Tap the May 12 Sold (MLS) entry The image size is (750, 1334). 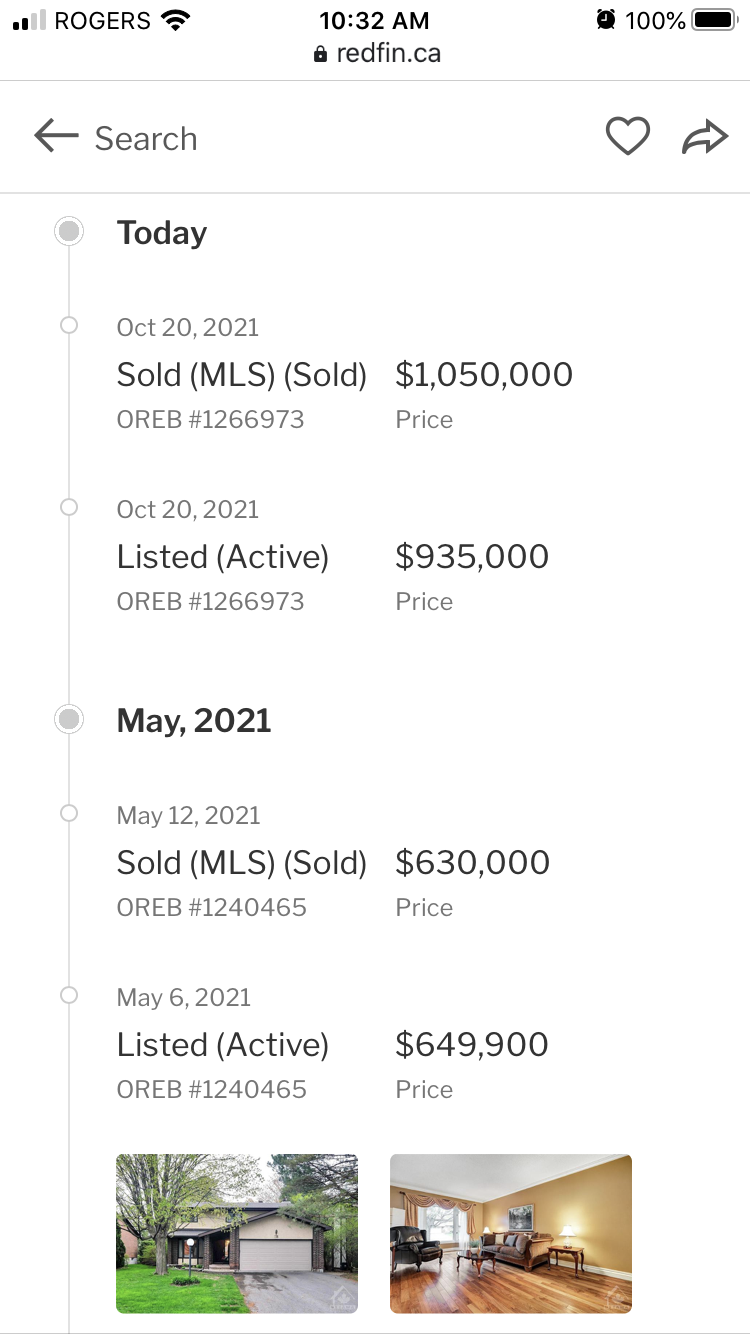[x=241, y=863]
